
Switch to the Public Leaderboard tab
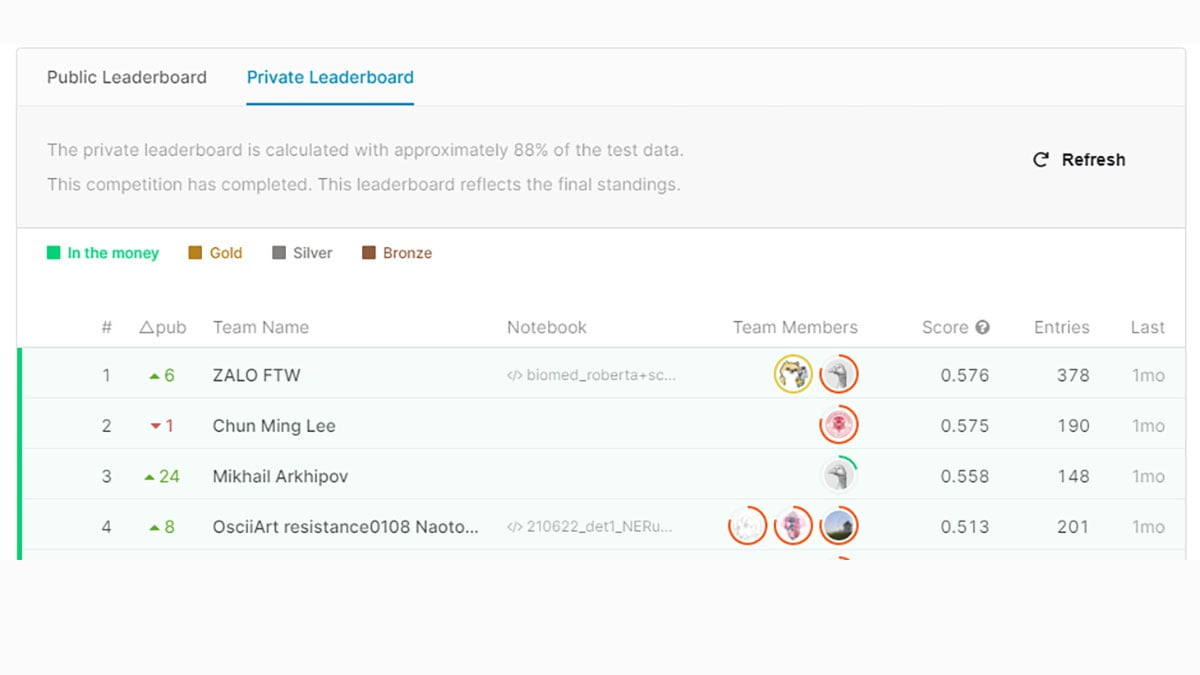point(127,77)
